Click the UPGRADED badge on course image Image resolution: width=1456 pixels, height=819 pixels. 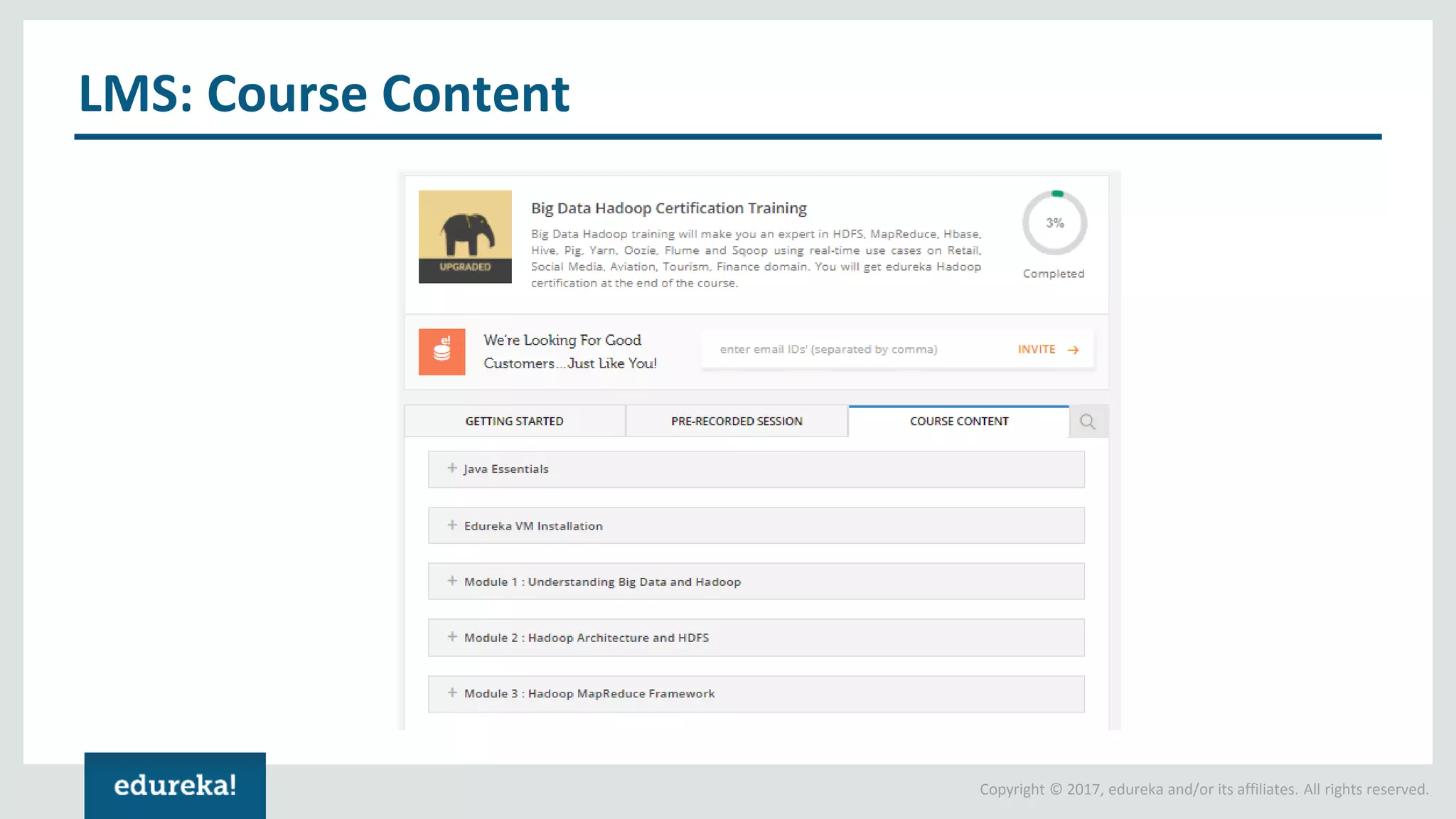click(465, 267)
